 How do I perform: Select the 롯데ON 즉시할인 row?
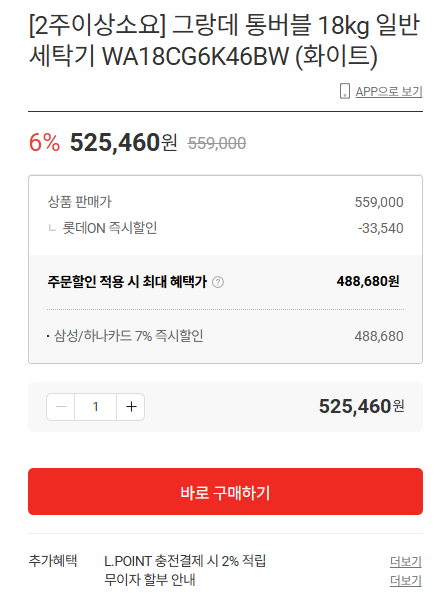coord(225,228)
